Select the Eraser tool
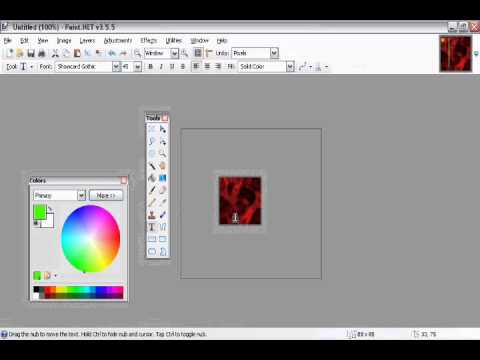Image resolution: width=480 pixels, height=360 pixels. (163, 190)
